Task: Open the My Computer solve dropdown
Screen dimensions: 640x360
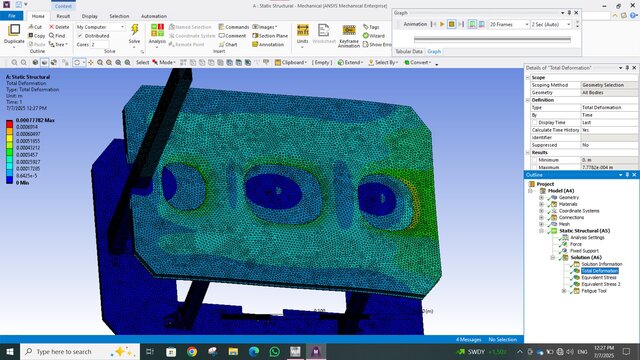Action: pos(100,27)
